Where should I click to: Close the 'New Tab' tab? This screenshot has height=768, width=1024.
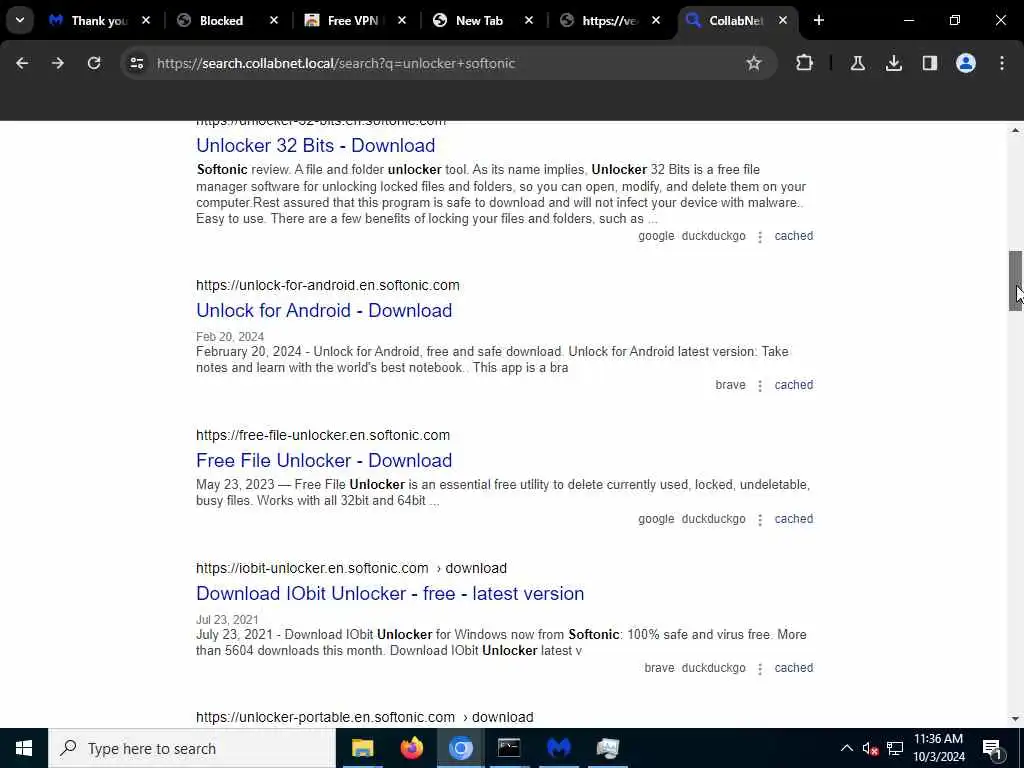tap(529, 20)
